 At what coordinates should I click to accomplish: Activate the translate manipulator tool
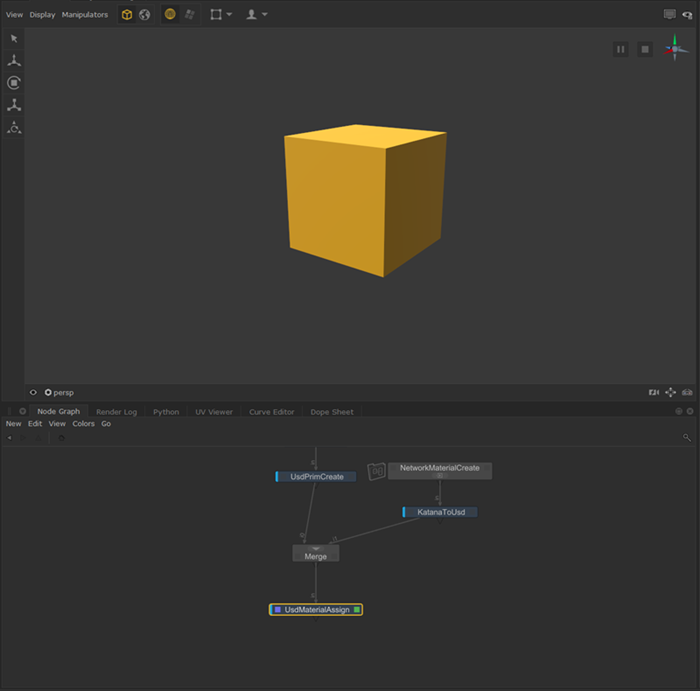(x=14, y=60)
